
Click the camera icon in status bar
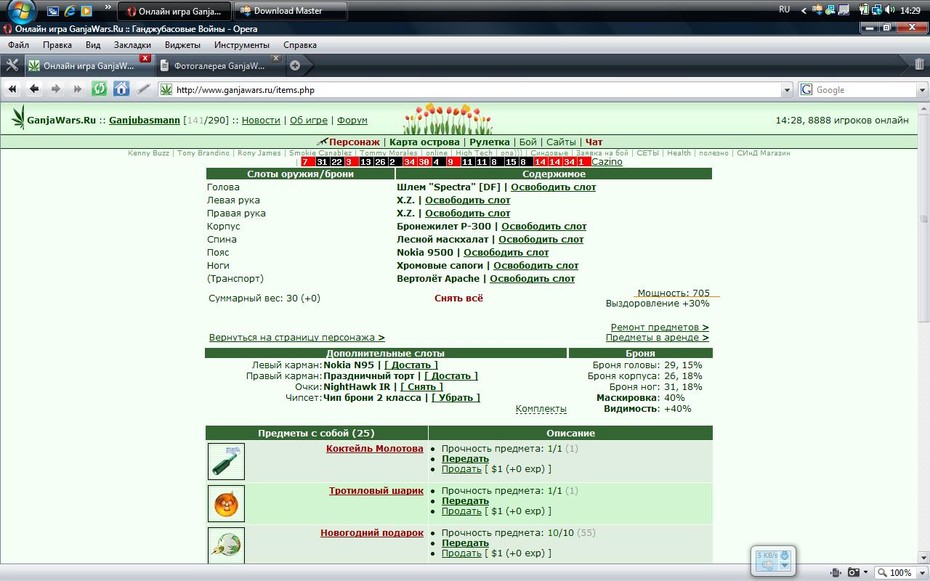tap(853, 572)
